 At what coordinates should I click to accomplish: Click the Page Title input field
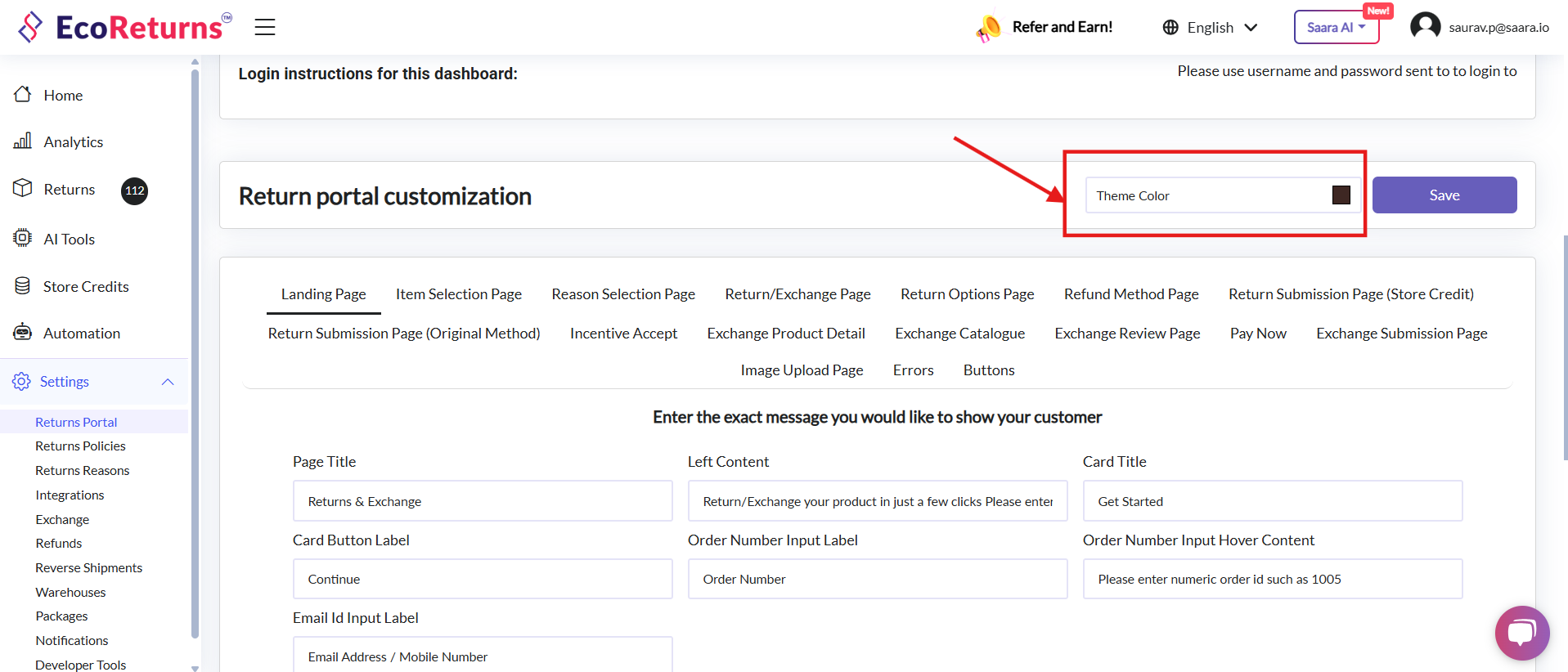(x=483, y=501)
